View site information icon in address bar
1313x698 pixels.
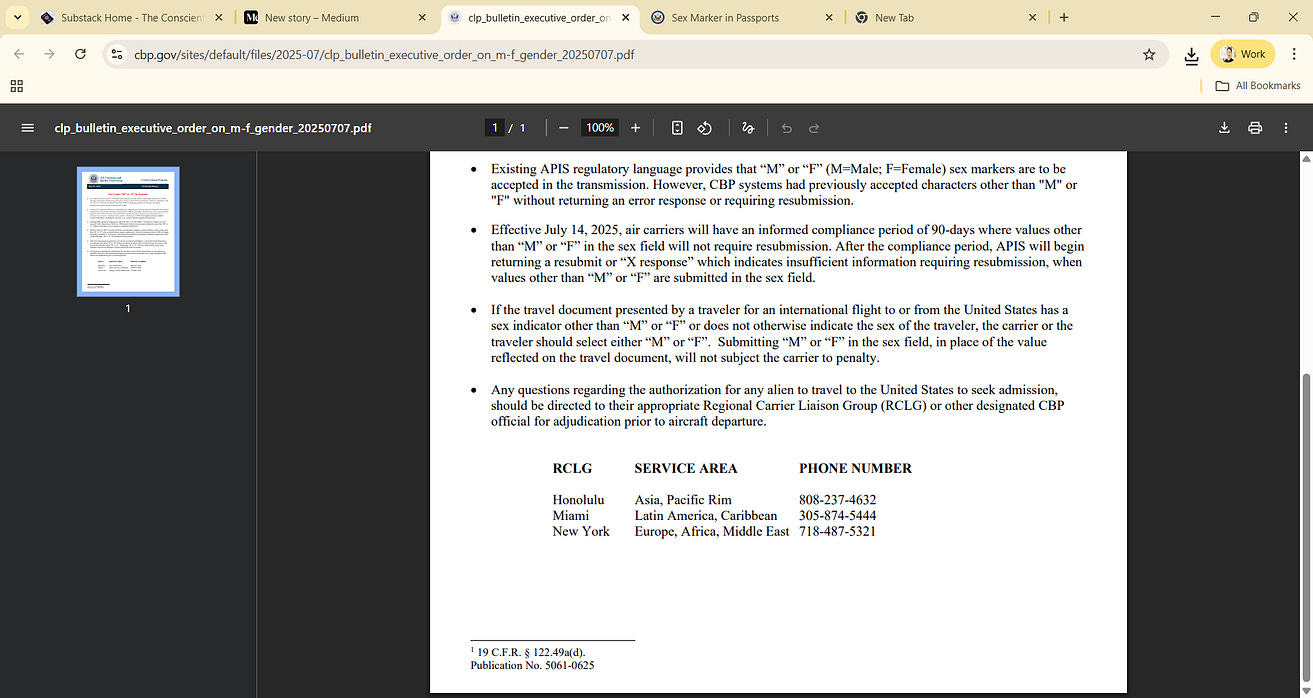point(116,55)
